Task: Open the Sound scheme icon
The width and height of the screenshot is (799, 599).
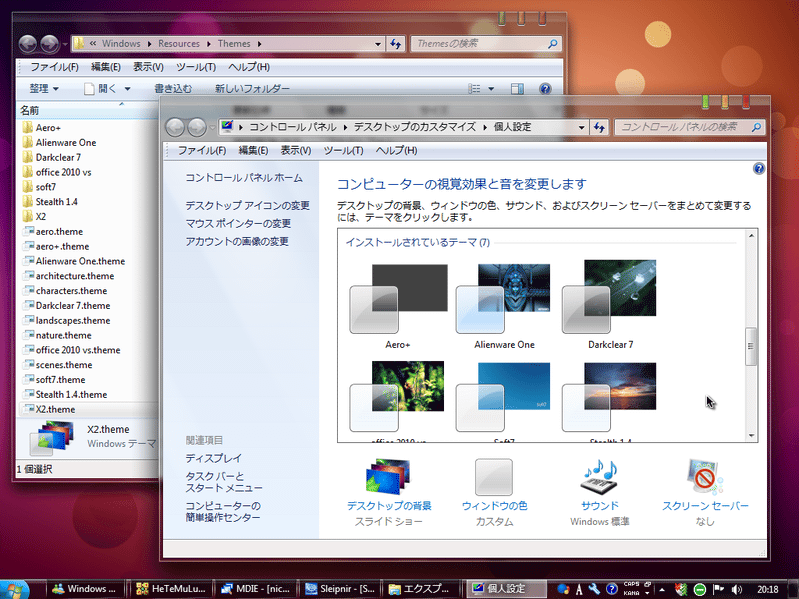Action: coord(599,476)
